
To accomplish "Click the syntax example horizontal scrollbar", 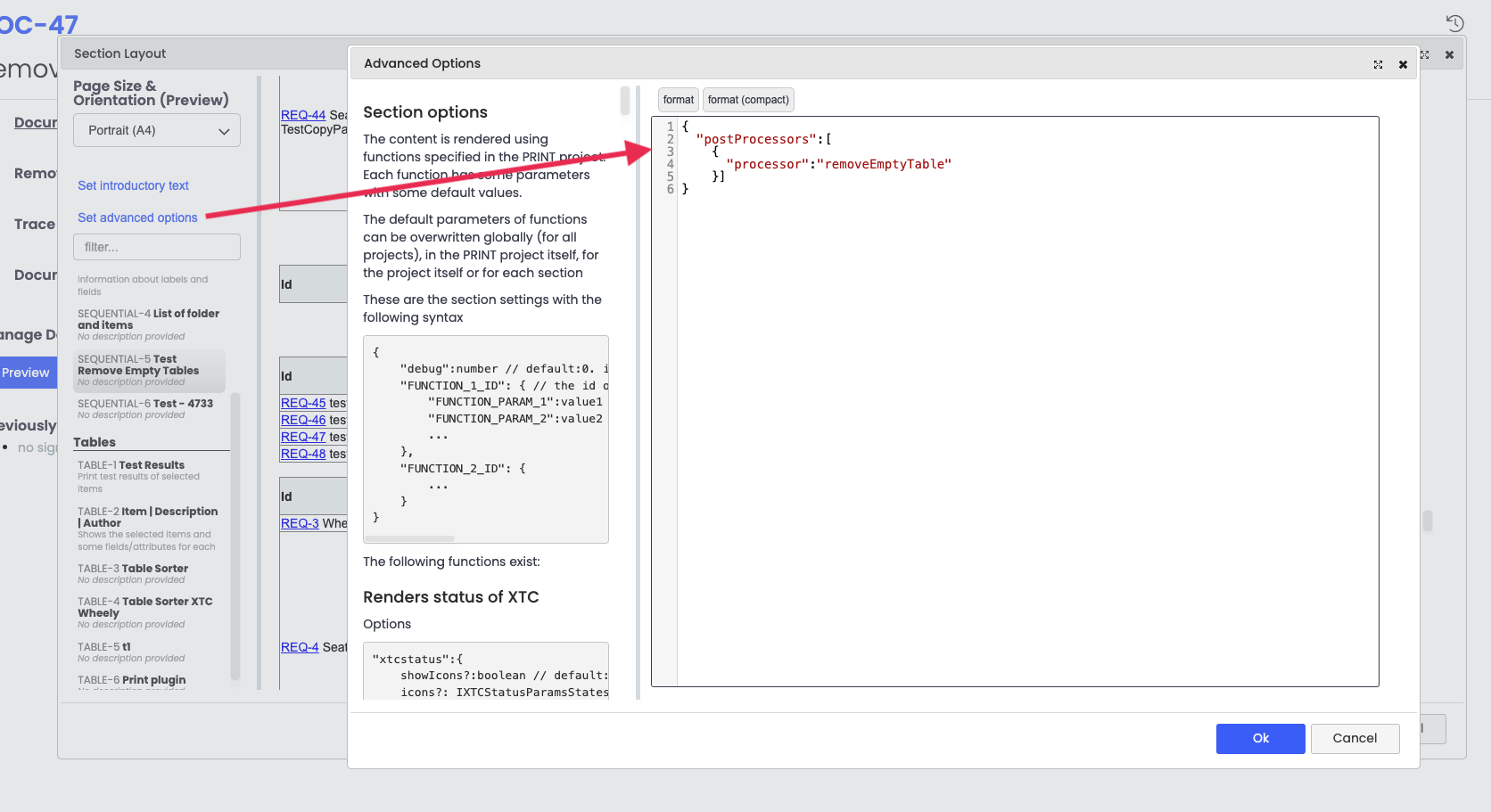I will click(x=410, y=539).
